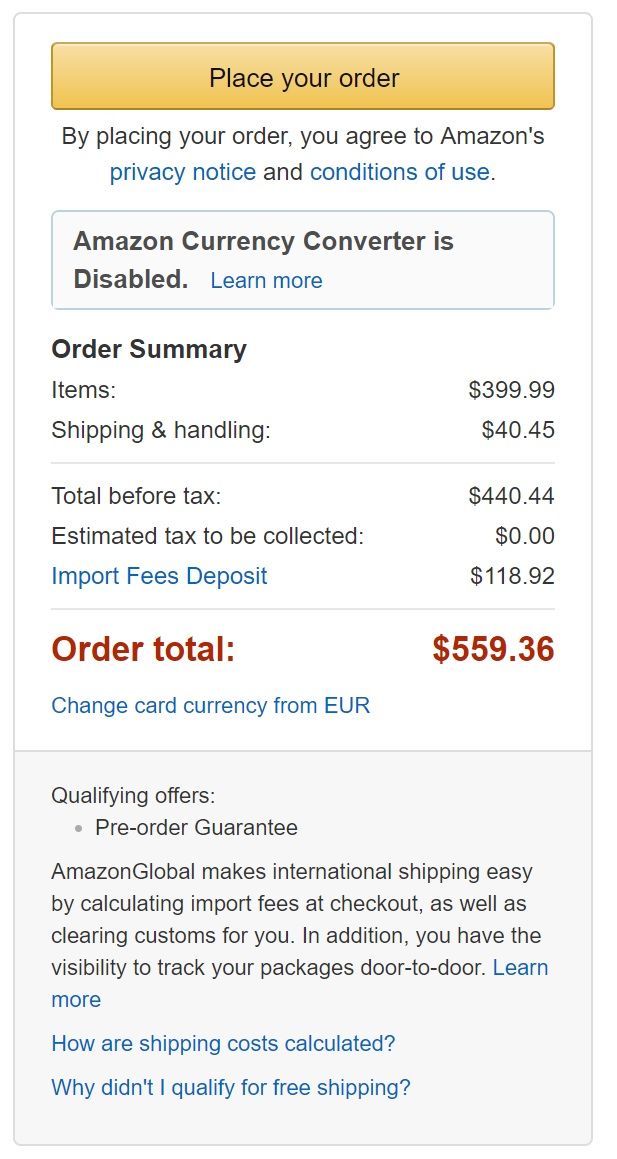Click the Order Summary heading
The image size is (617, 1159).
tap(149, 349)
